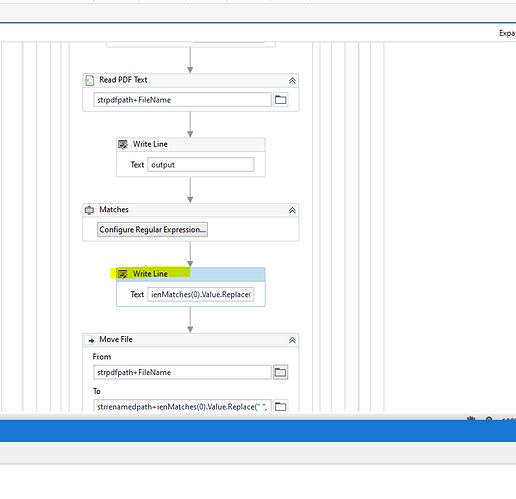Click Configure Regular Expression button
Viewport: 516px width, 499px height.
tap(152, 230)
